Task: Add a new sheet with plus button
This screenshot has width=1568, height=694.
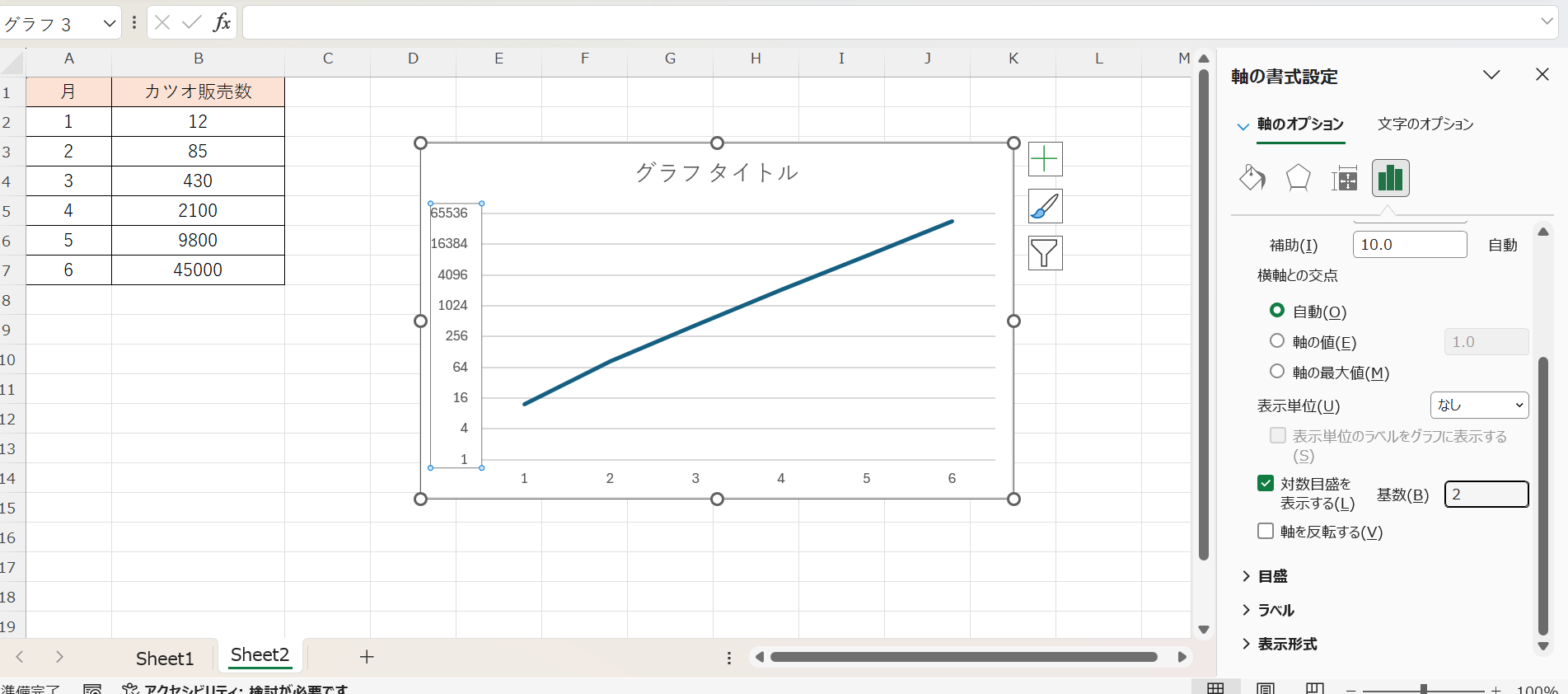Action: click(x=367, y=657)
